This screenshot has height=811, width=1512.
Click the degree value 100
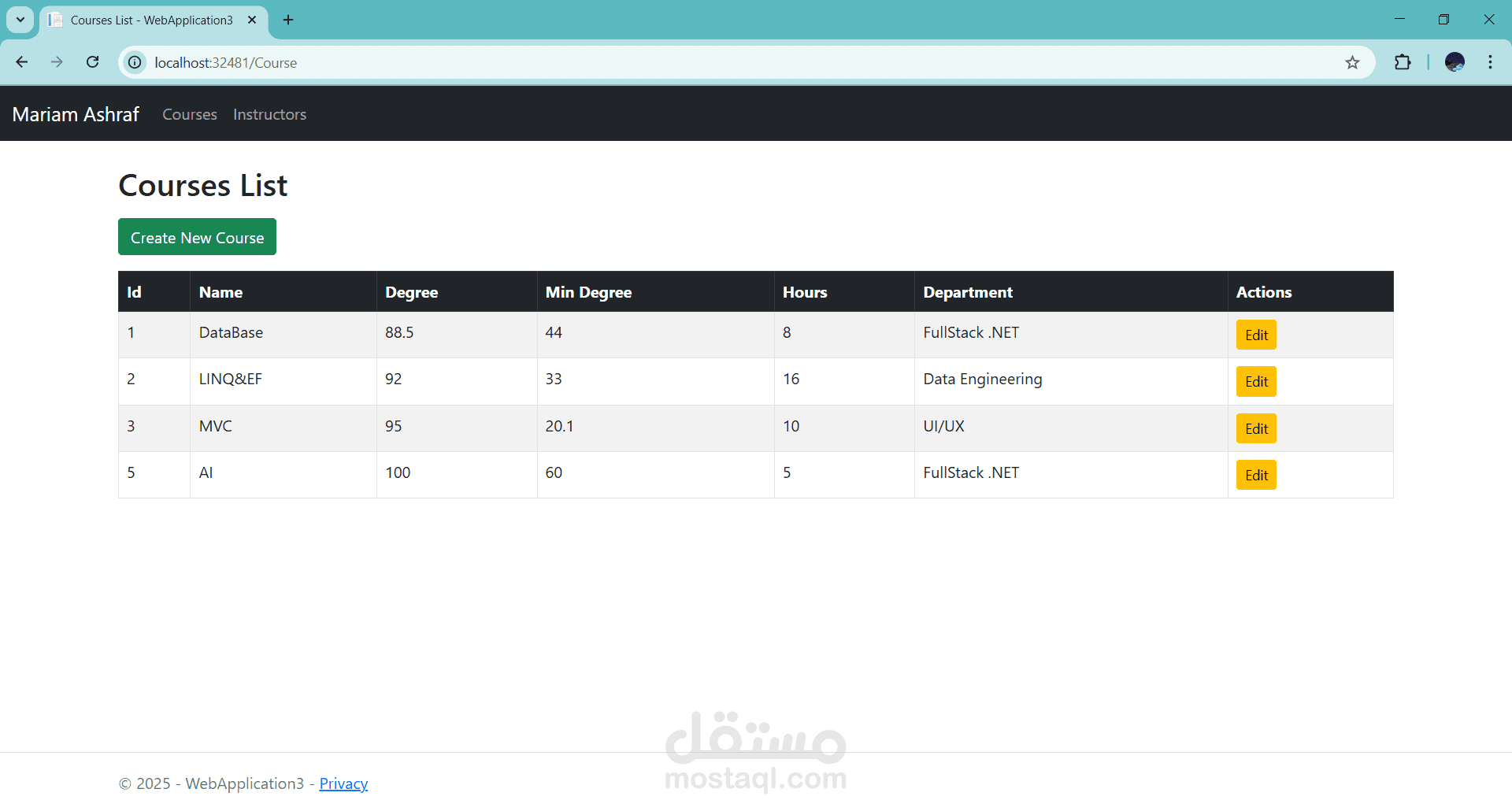point(398,472)
